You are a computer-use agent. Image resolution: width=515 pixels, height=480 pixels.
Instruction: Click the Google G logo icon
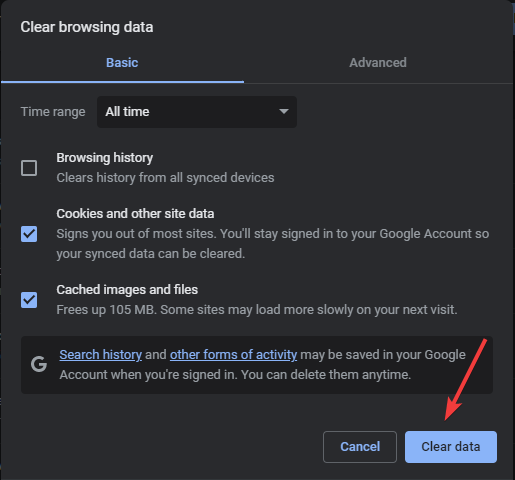point(39,364)
